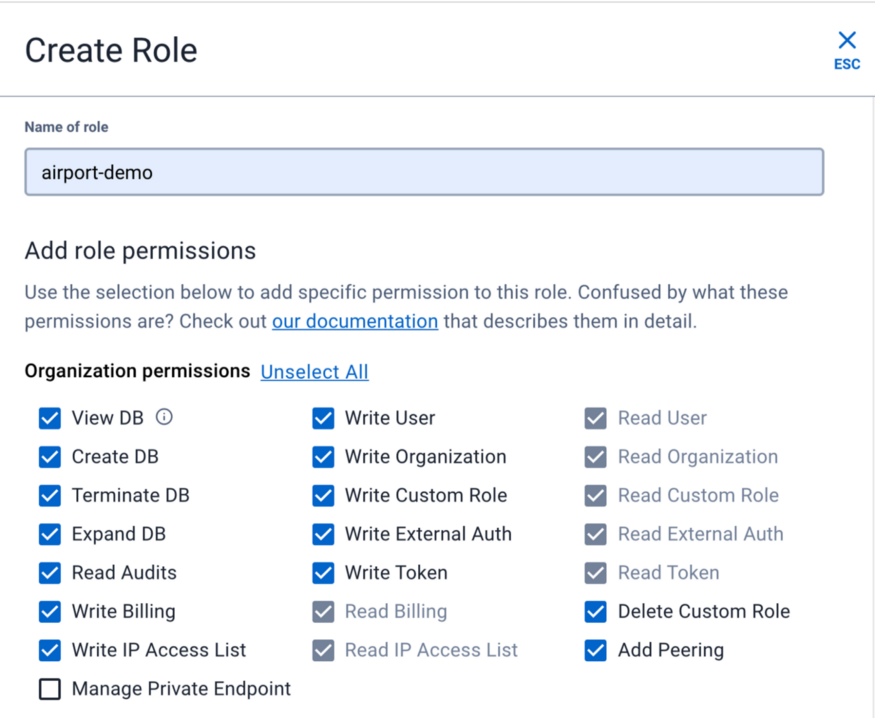
Task: Click the Unselect All link
Action: pyautogui.click(x=314, y=372)
